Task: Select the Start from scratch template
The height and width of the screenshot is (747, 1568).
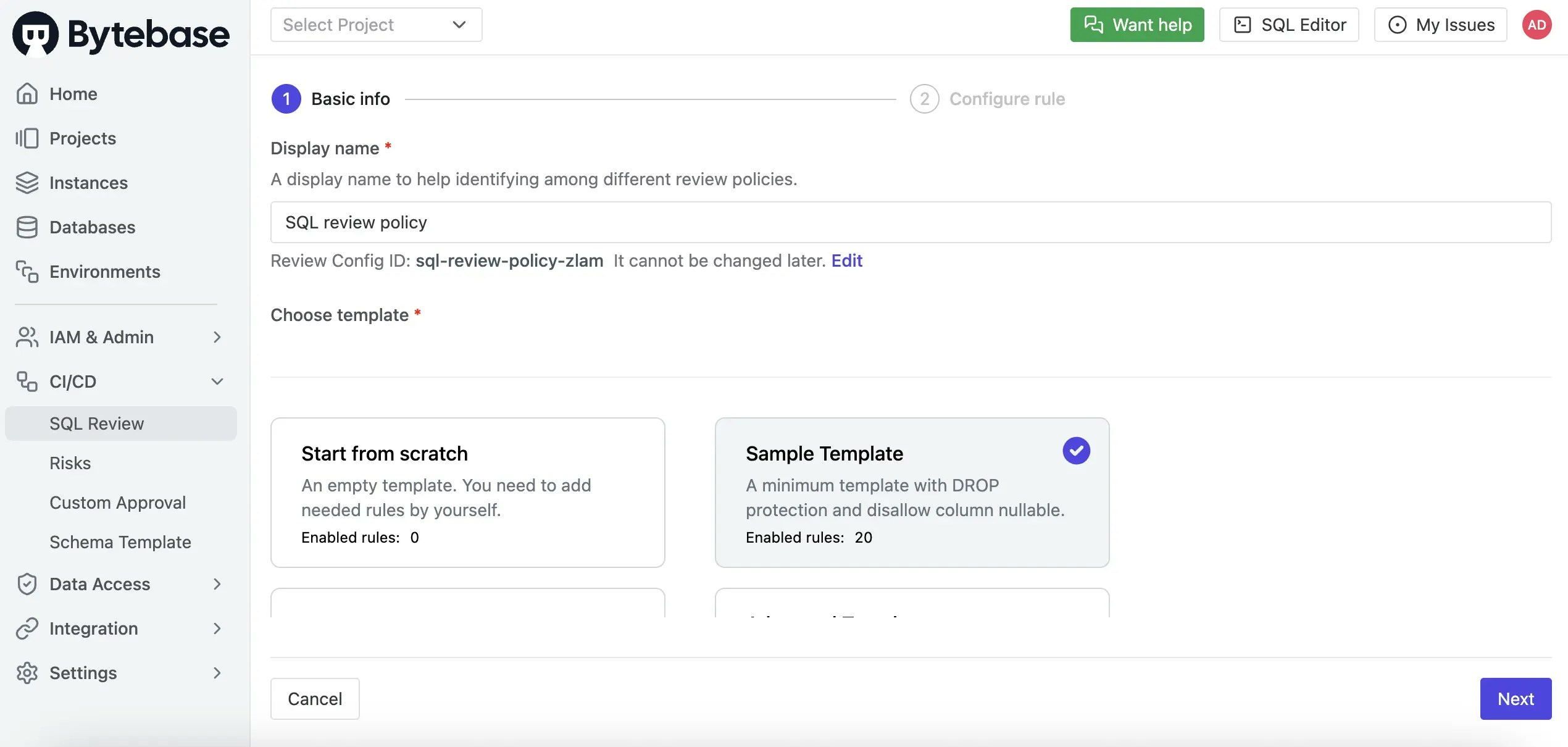Action: (x=467, y=493)
